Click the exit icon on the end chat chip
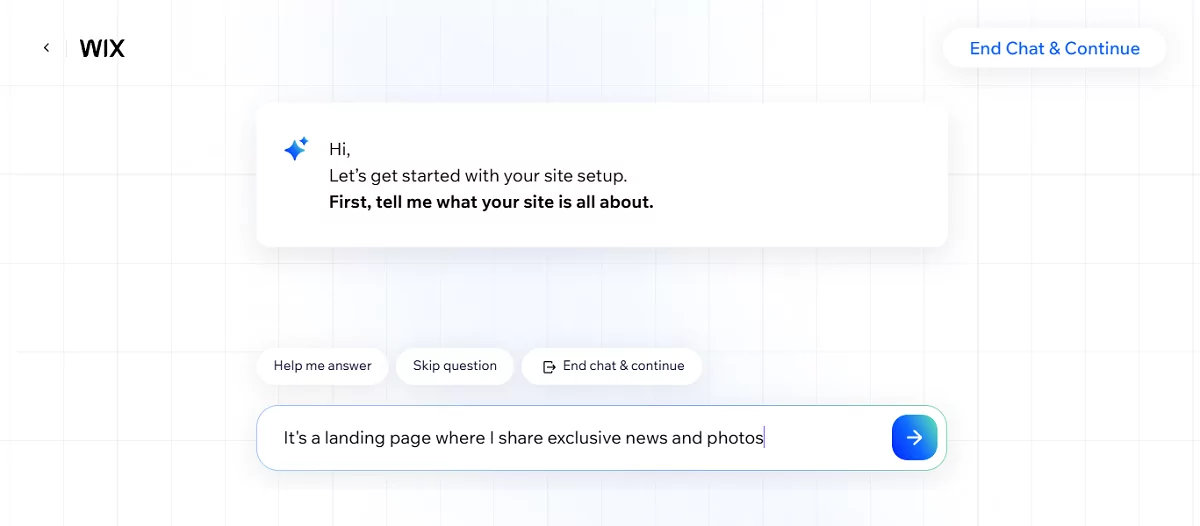 click(x=549, y=366)
